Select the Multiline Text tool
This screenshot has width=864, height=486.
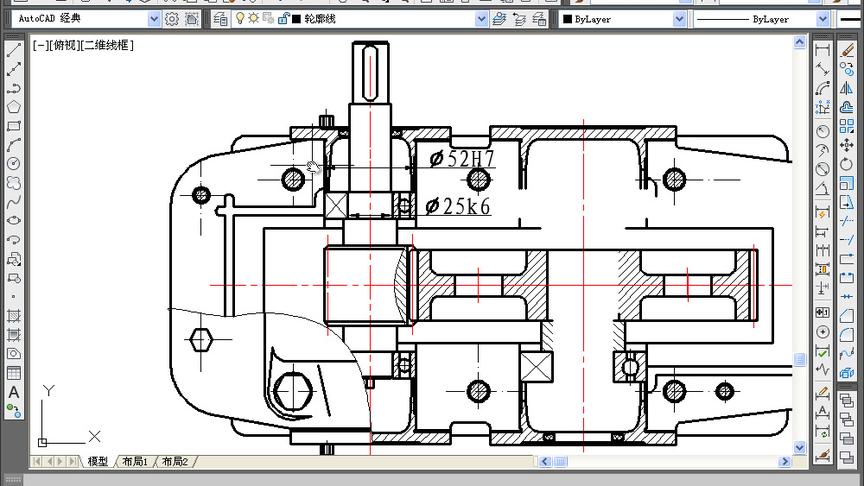pos(14,392)
